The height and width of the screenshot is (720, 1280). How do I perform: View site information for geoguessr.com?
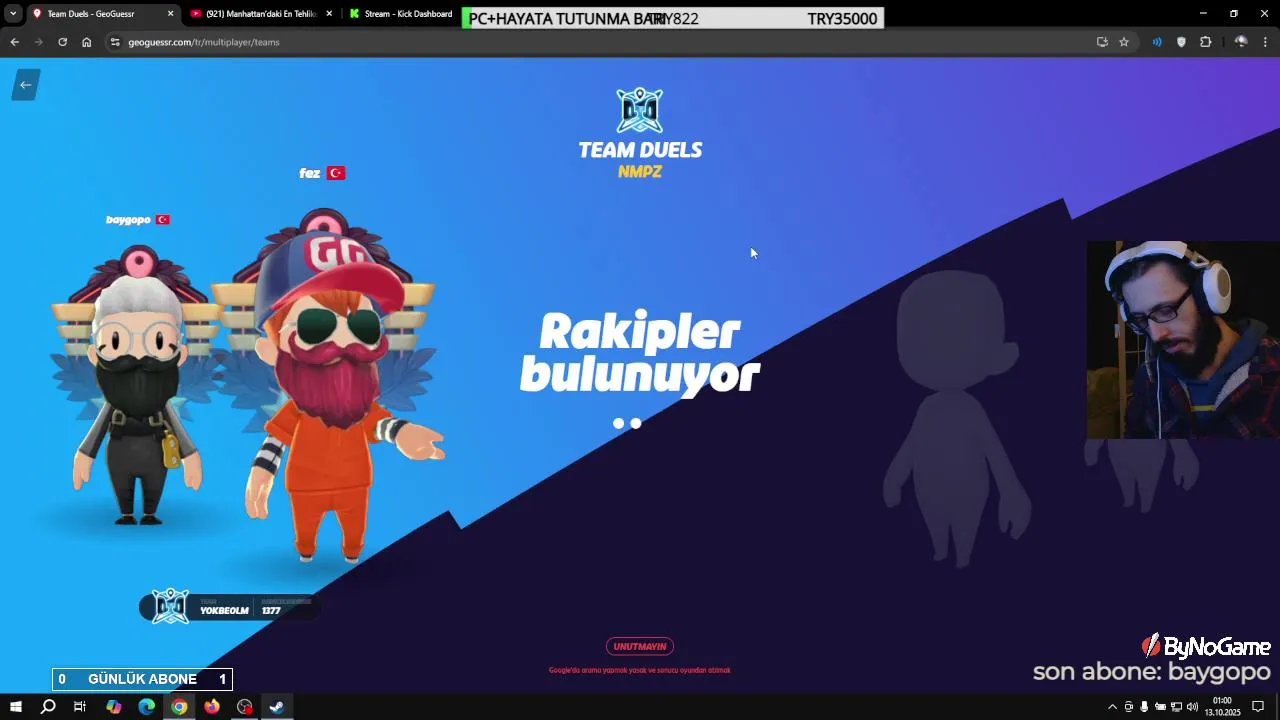click(x=115, y=42)
